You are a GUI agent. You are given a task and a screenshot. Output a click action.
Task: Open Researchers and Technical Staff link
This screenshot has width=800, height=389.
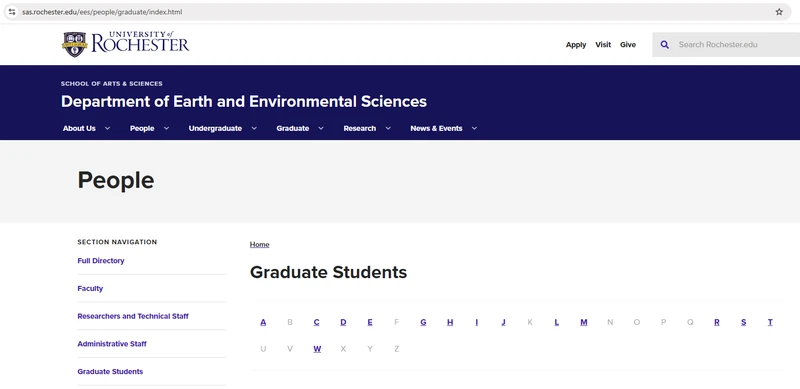click(133, 316)
